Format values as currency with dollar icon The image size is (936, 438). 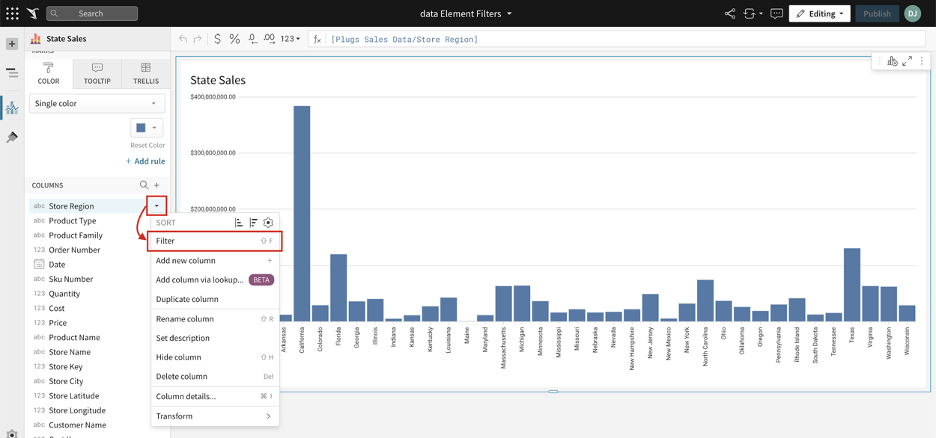click(217, 39)
